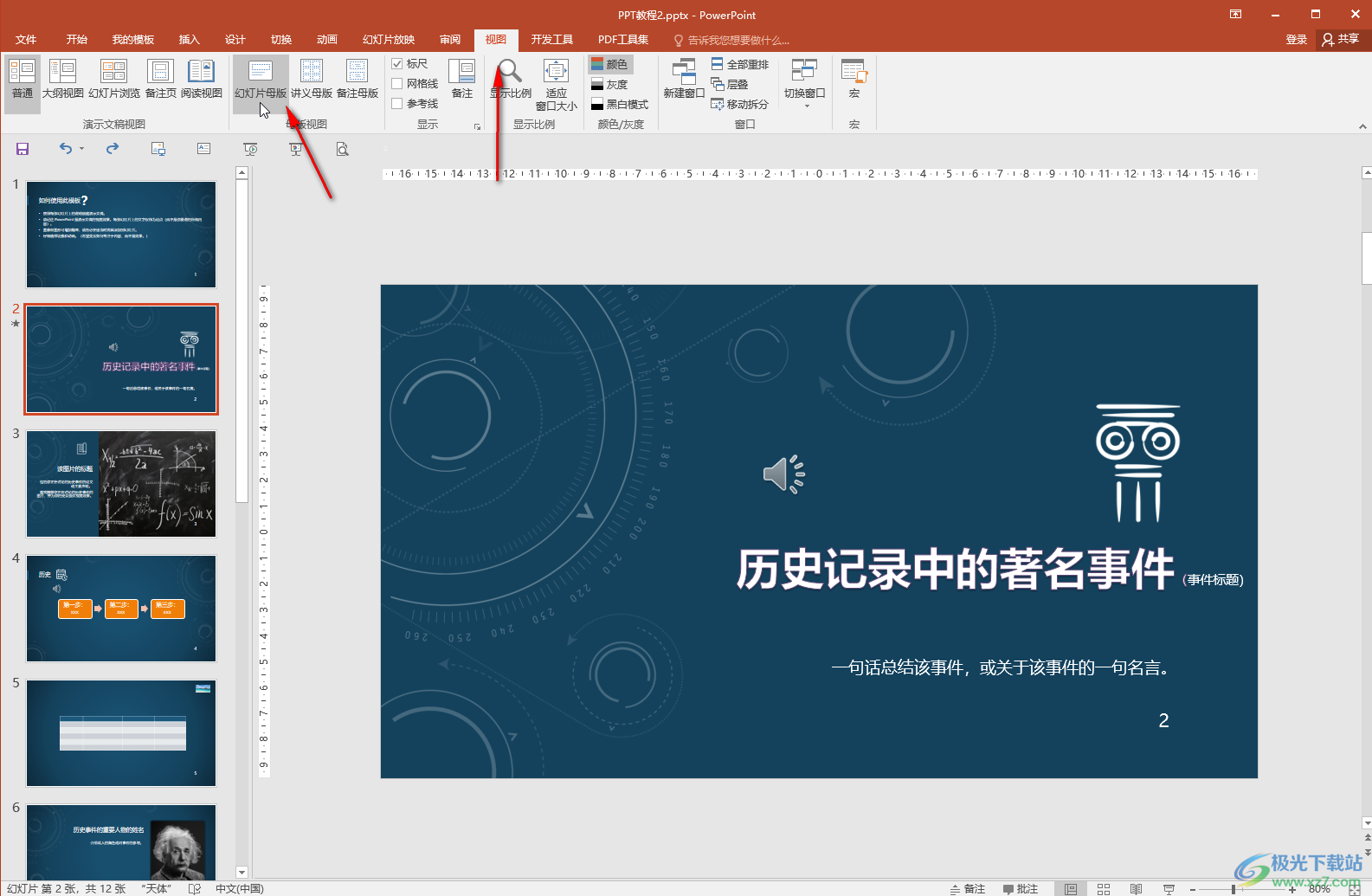The image size is (1372, 896).
Task: Cascade windows (层叠)
Action: pos(730,84)
